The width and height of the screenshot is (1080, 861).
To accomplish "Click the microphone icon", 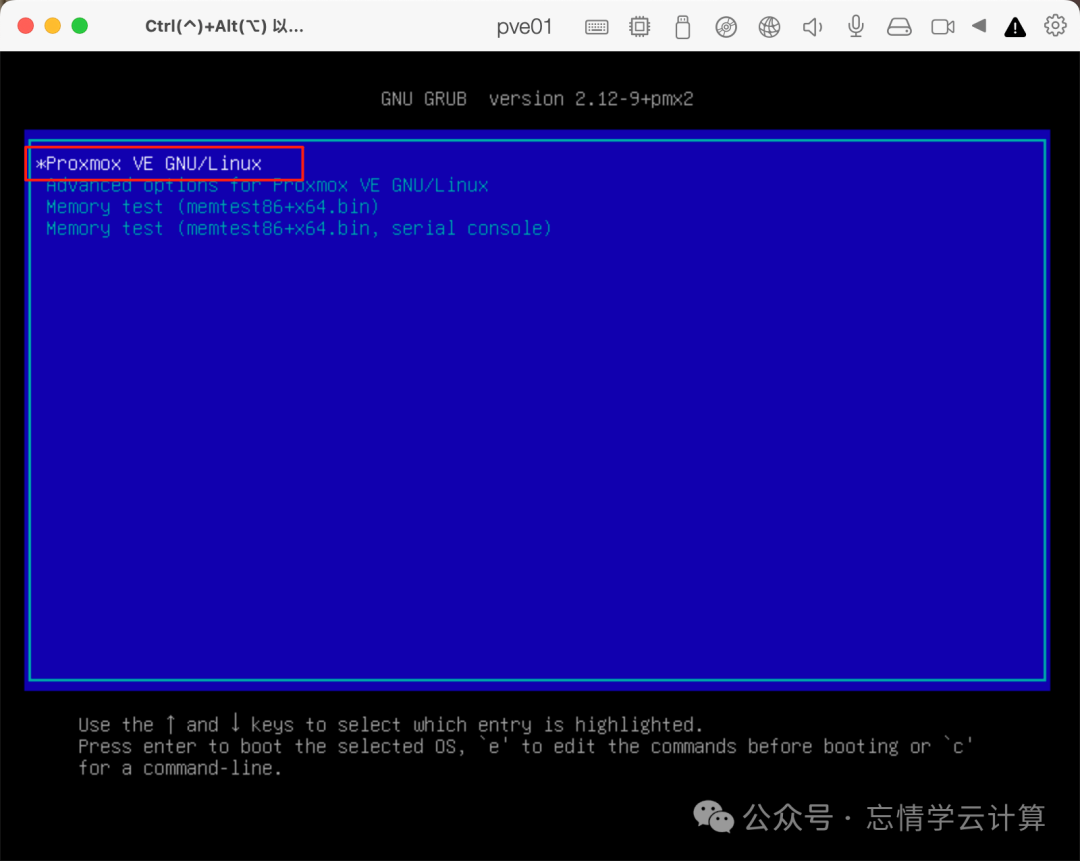I will pyautogui.click(x=856, y=26).
